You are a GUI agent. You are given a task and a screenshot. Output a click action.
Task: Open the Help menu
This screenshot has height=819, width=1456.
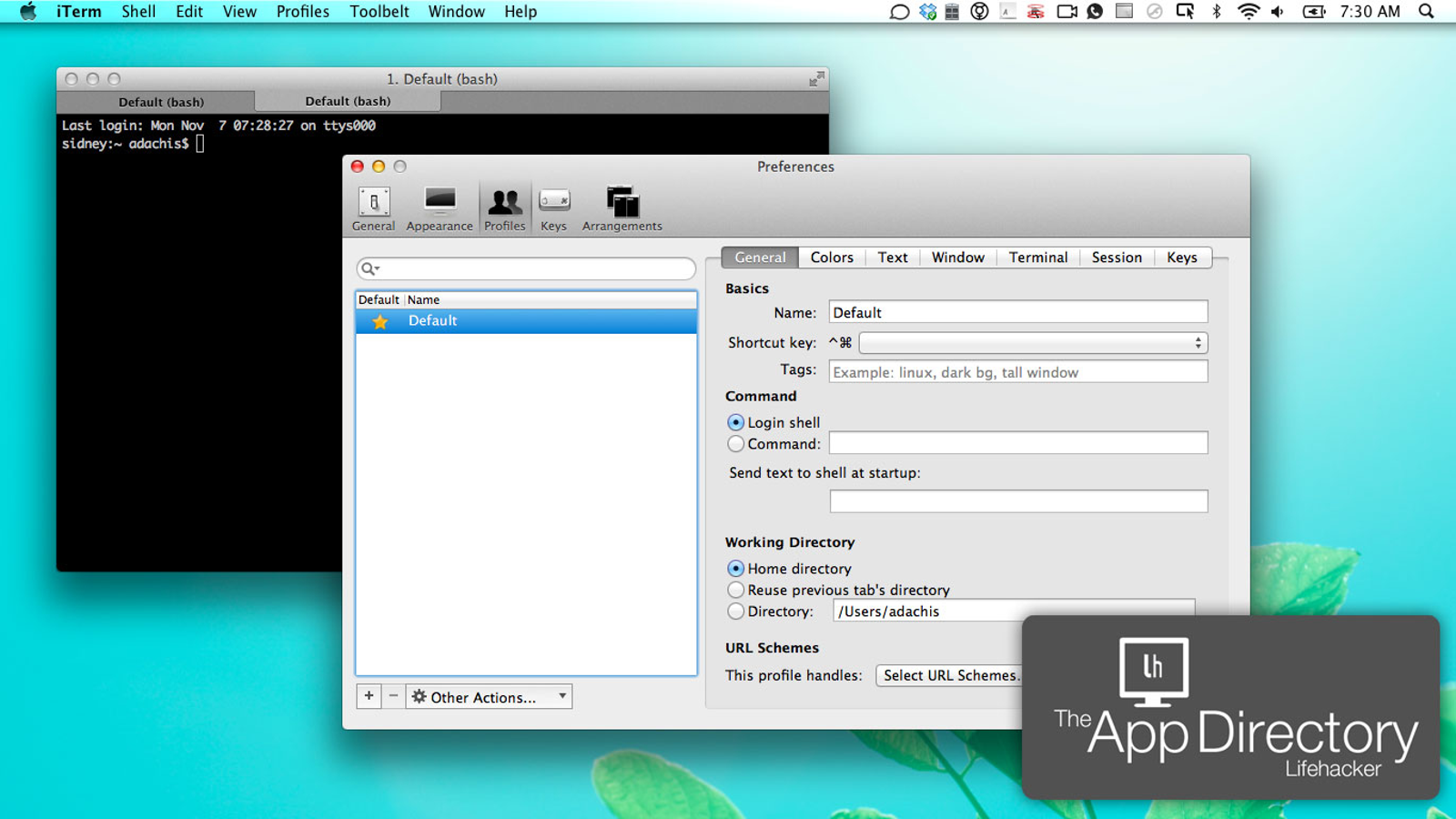[x=521, y=12]
